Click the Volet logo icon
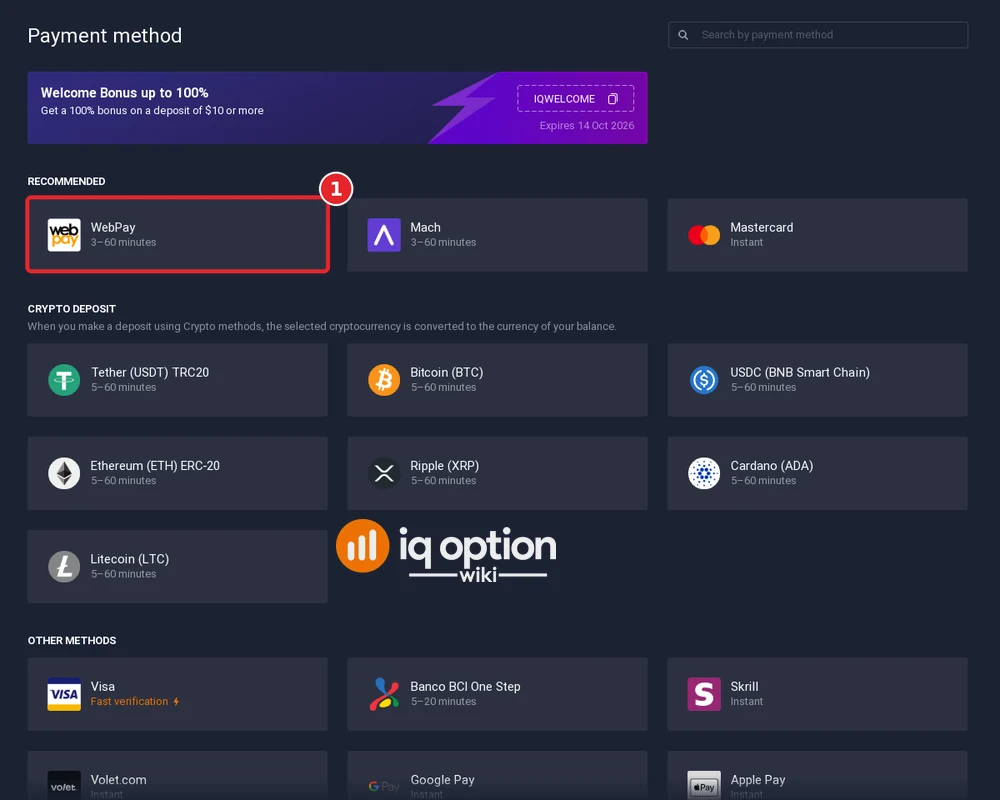1000x800 pixels. pos(64,786)
